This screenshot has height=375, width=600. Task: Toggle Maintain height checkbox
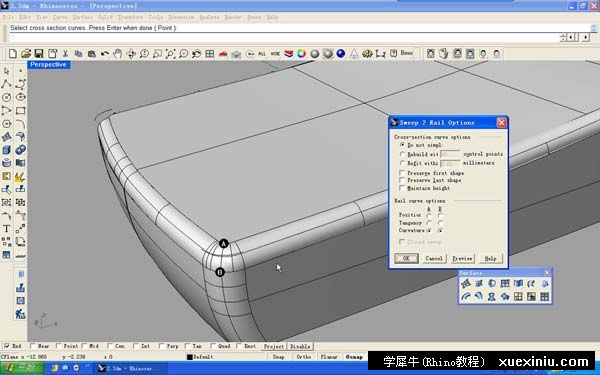402,188
